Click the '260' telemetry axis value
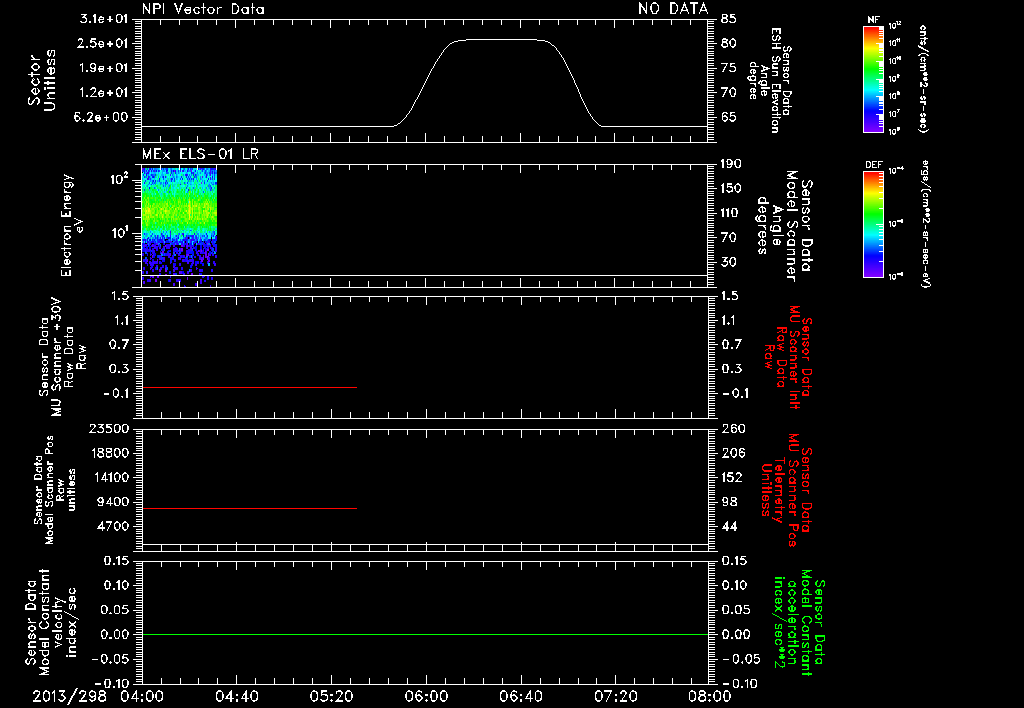 coord(731,428)
